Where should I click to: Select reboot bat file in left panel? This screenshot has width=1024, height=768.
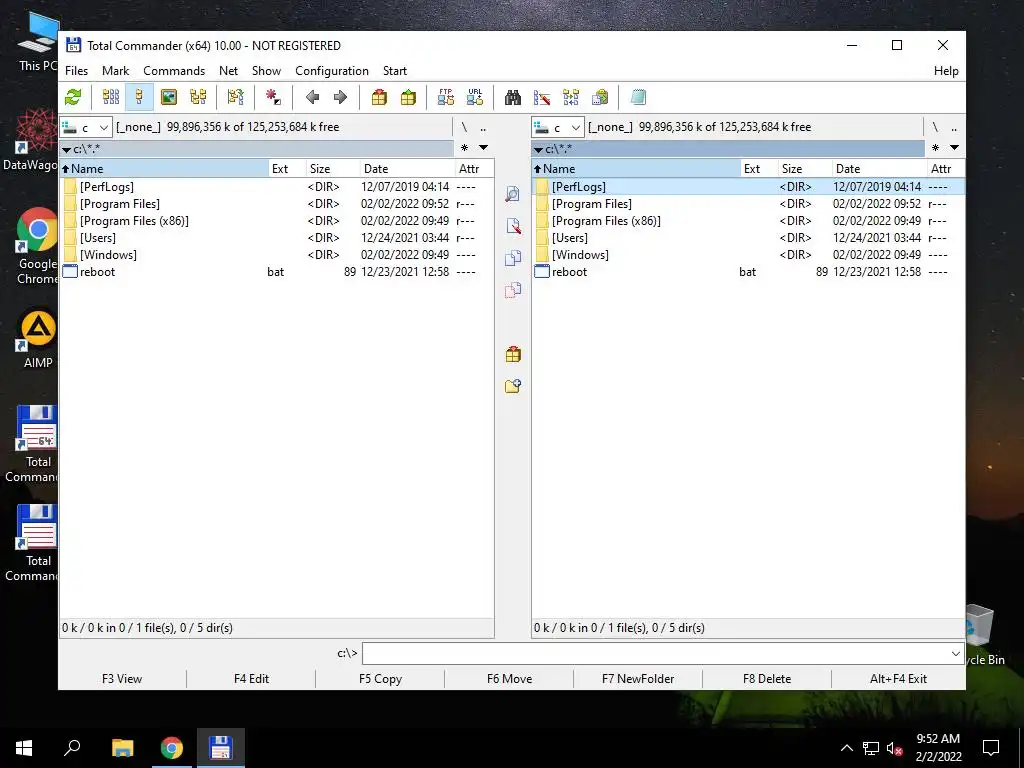[277, 272]
